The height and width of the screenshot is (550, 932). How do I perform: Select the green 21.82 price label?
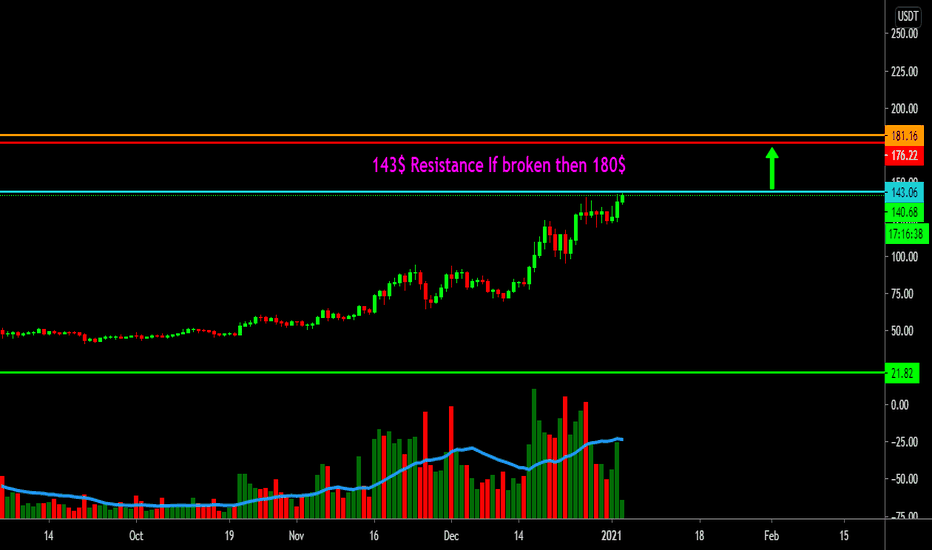tap(902, 373)
